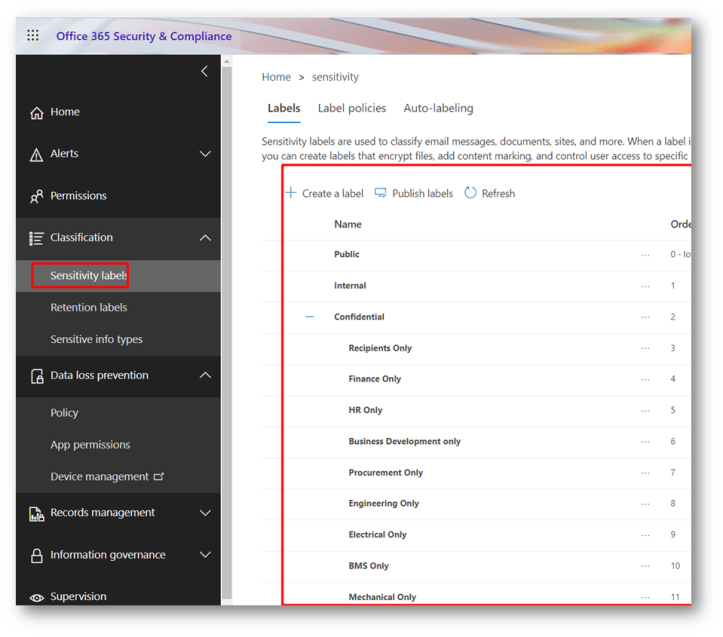This screenshot has width=723, height=637.
Task: Click the Data loss prevention lock icon
Action: click(x=37, y=376)
